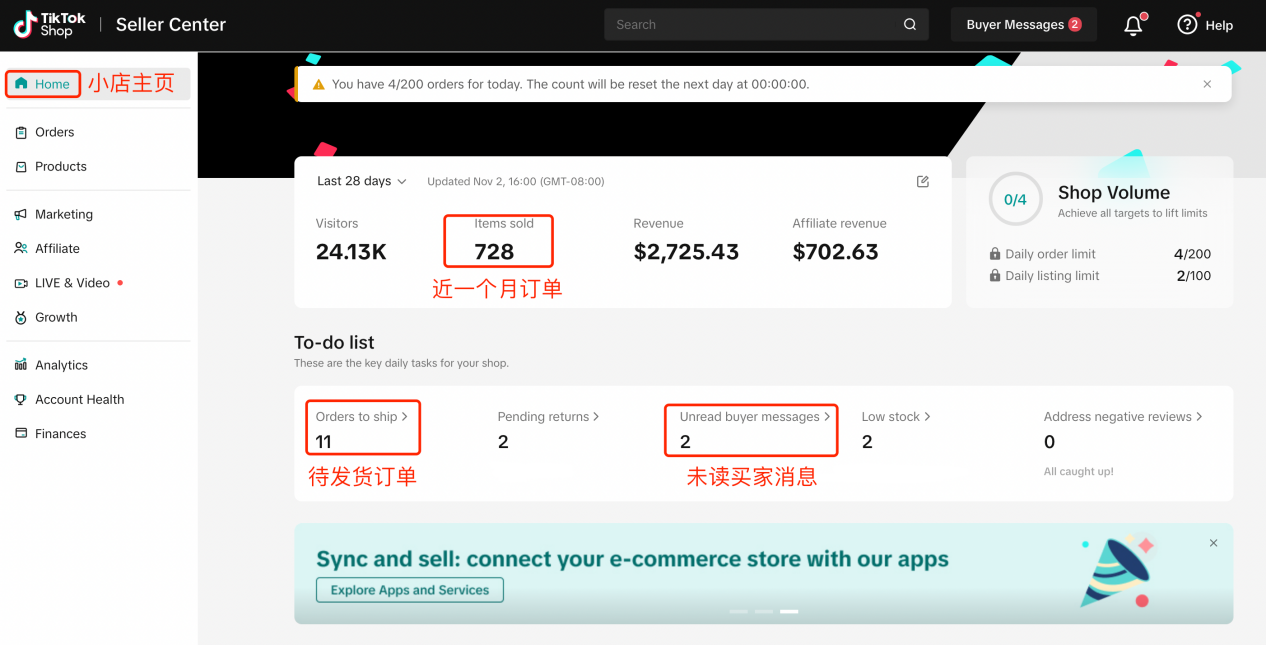Open the notifications bell
Screen dimensions: 1266x645
click(1133, 26)
